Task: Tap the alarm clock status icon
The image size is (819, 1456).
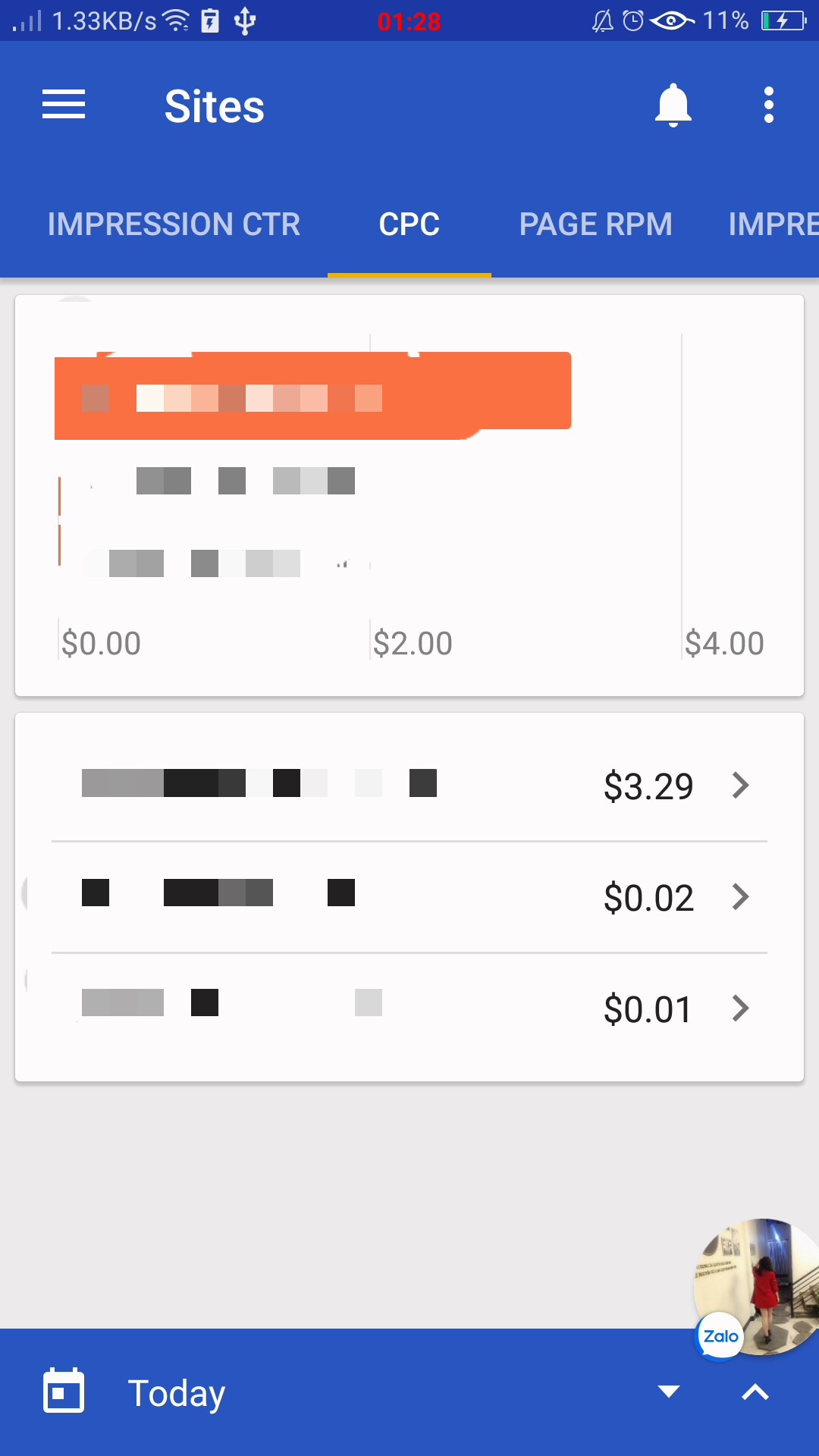Action: [x=632, y=20]
